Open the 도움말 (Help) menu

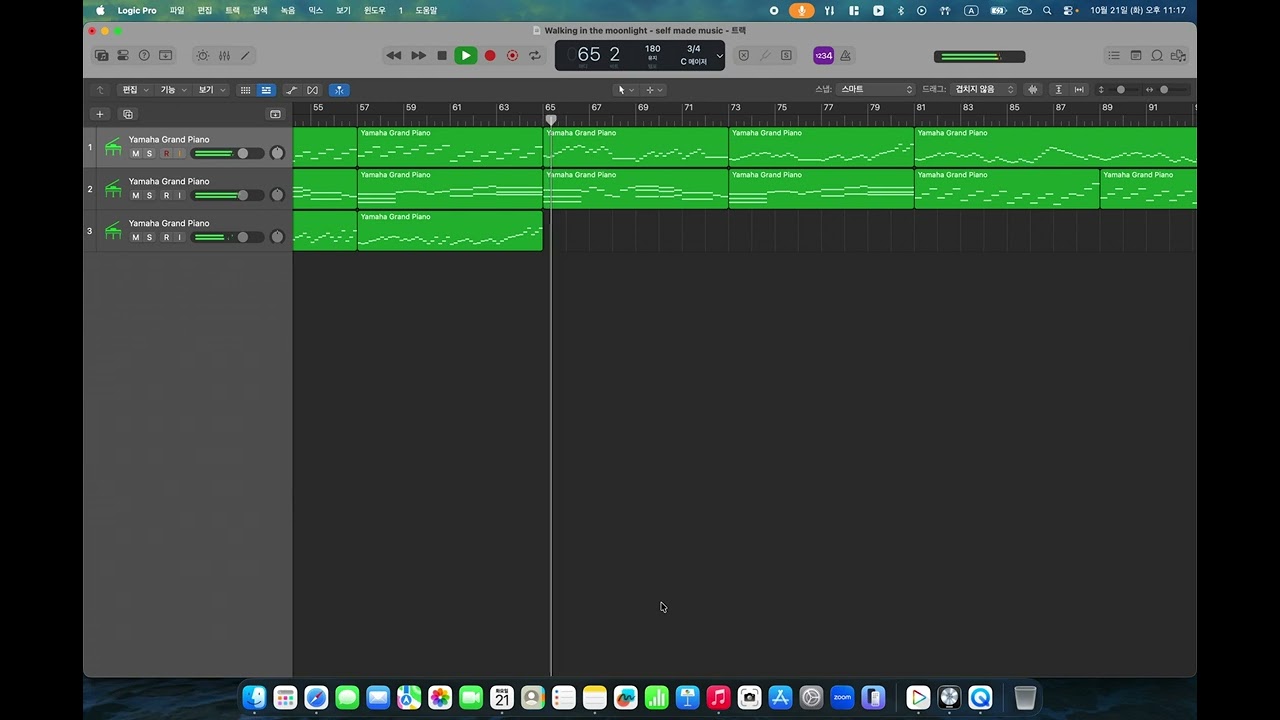point(426,10)
